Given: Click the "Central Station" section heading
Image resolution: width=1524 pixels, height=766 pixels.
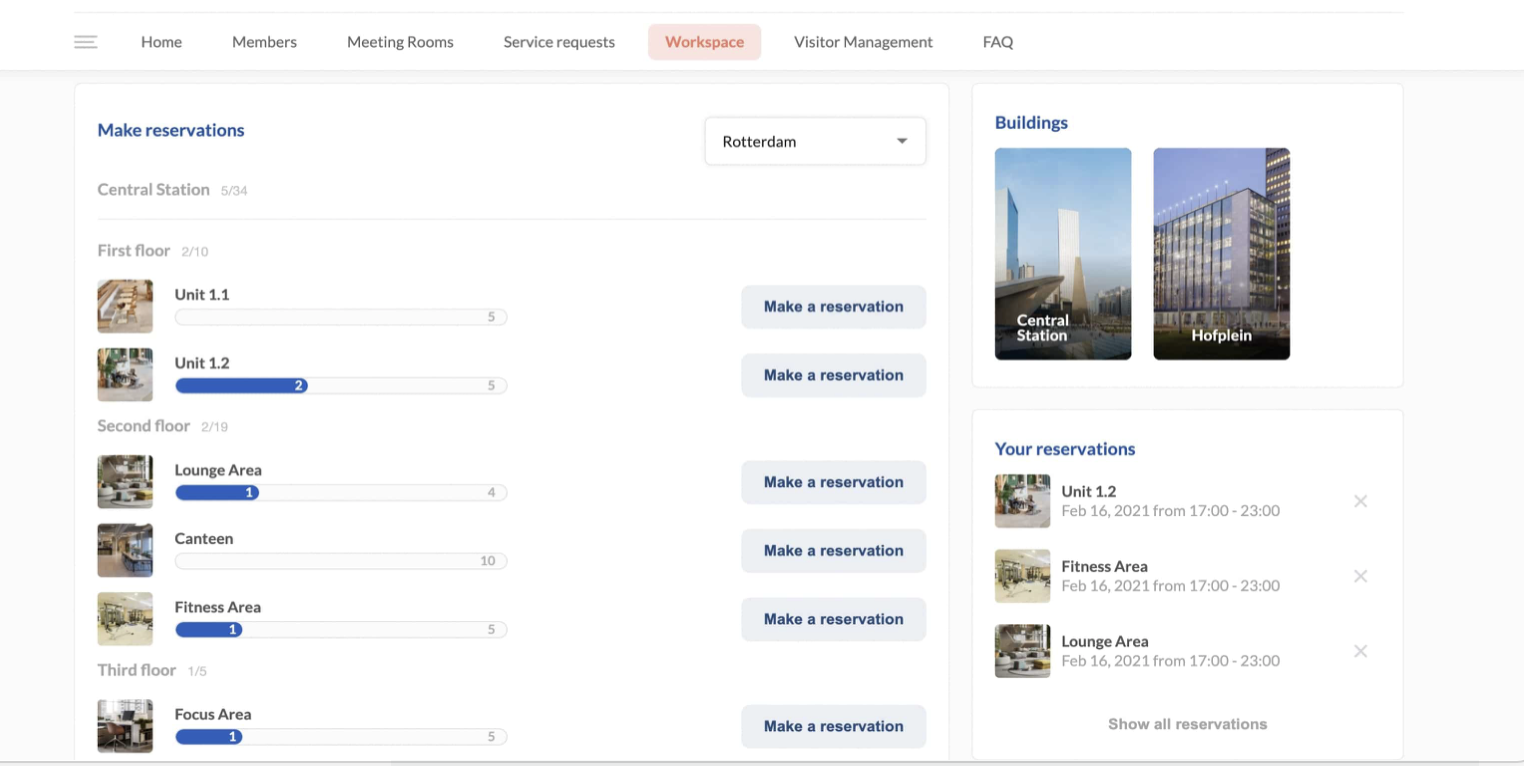Looking at the screenshot, I should [x=153, y=189].
